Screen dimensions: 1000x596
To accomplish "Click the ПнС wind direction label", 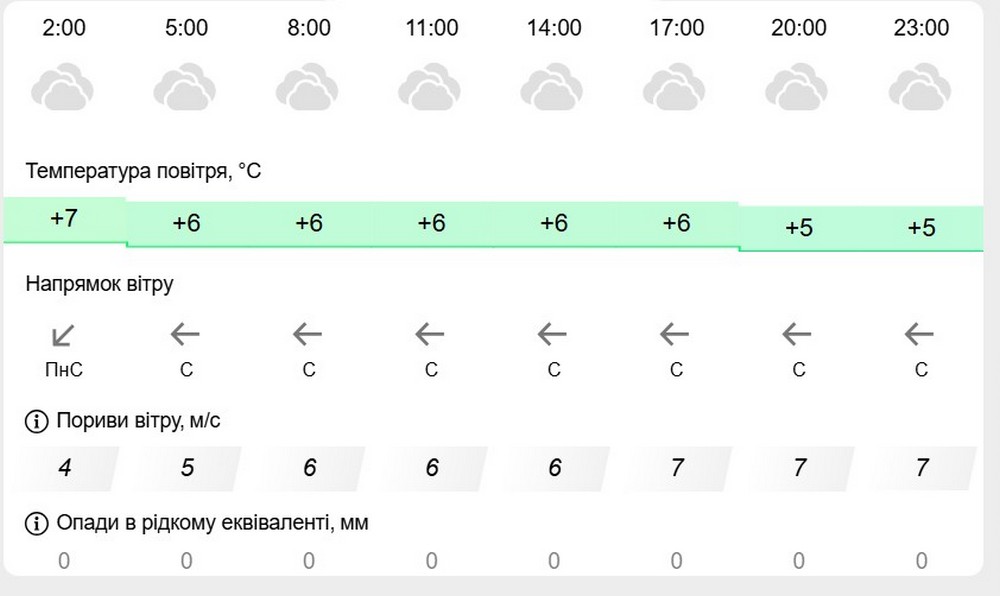I will pyautogui.click(x=64, y=371).
